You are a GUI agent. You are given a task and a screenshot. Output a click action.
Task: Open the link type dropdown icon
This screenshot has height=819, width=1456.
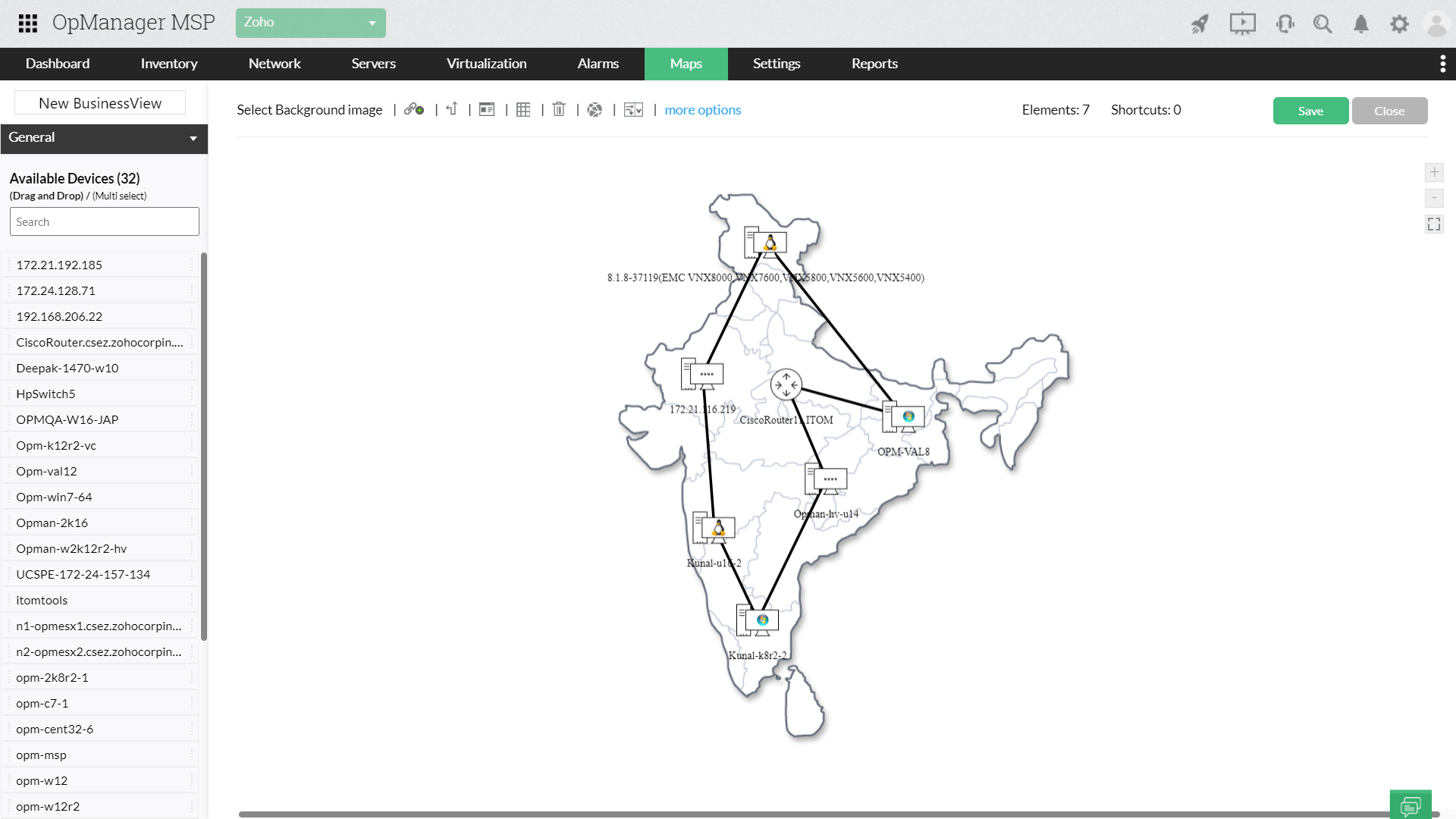click(633, 110)
